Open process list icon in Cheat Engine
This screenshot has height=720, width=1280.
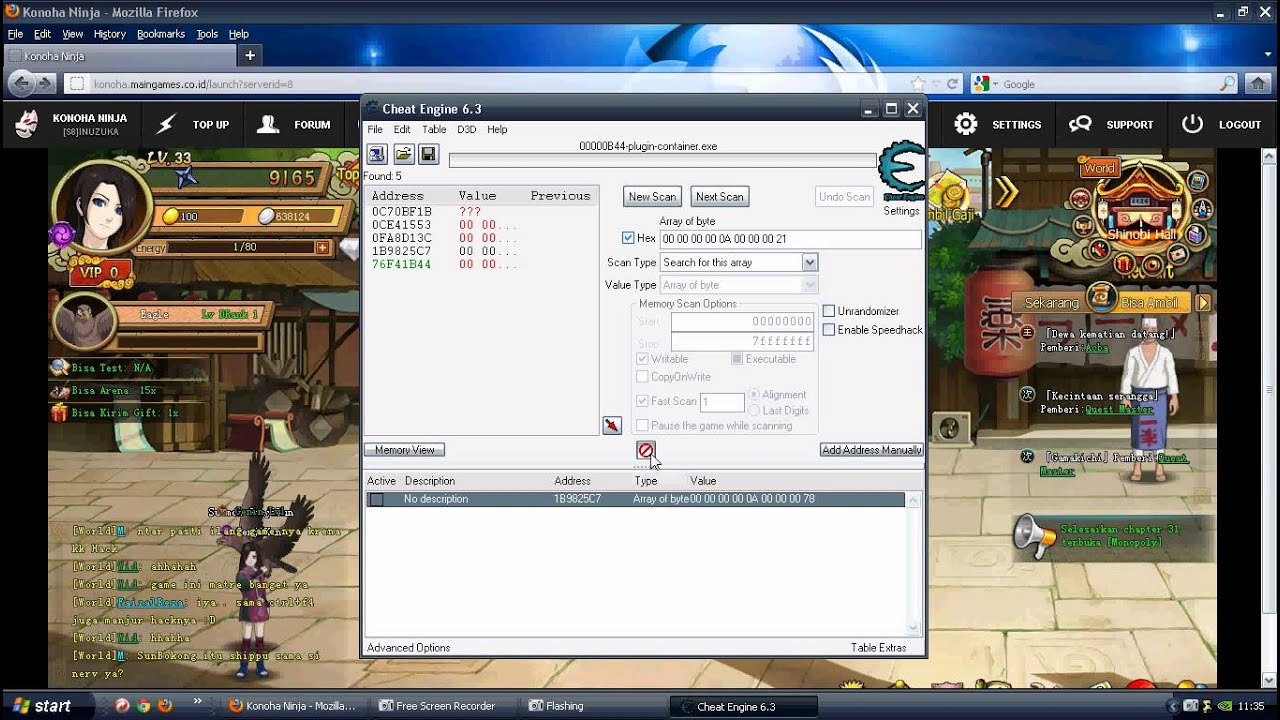pyautogui.click(x=377, y=154)
